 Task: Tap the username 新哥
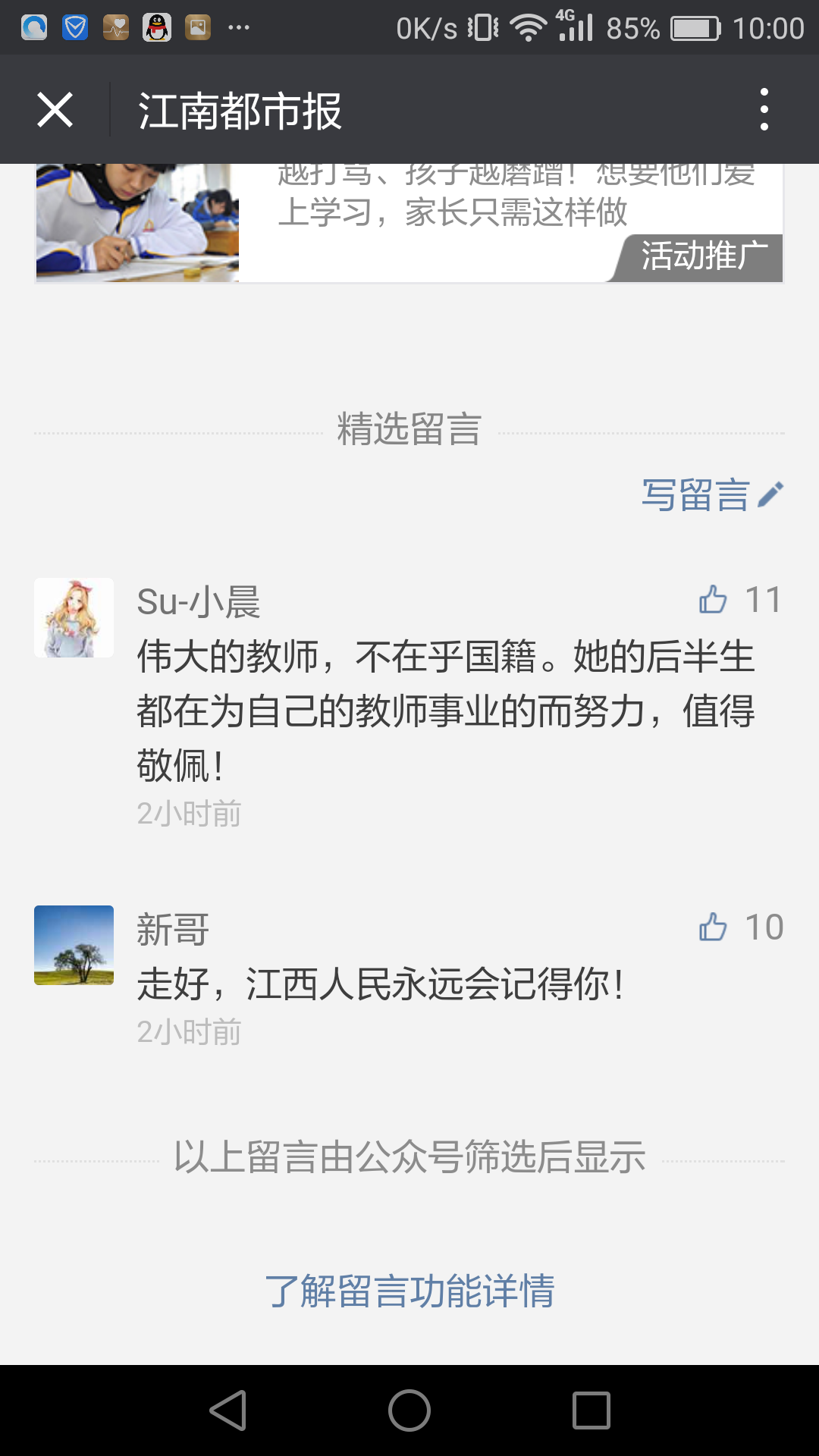point(173,930)
